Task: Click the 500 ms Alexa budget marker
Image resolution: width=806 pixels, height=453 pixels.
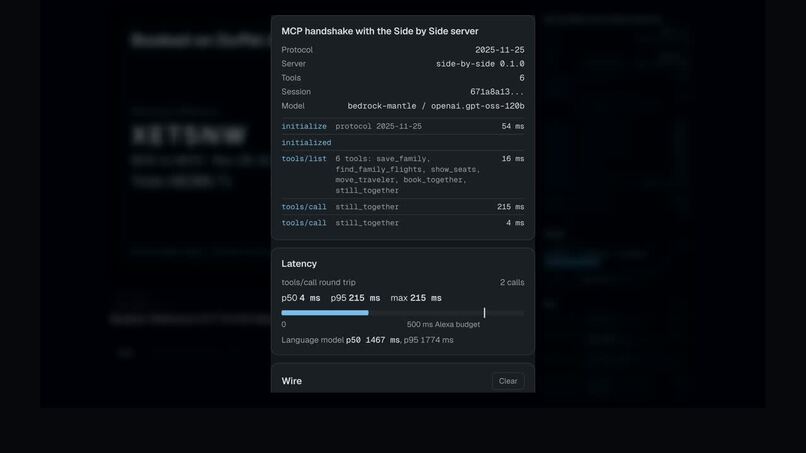Action: click(484, 313)
